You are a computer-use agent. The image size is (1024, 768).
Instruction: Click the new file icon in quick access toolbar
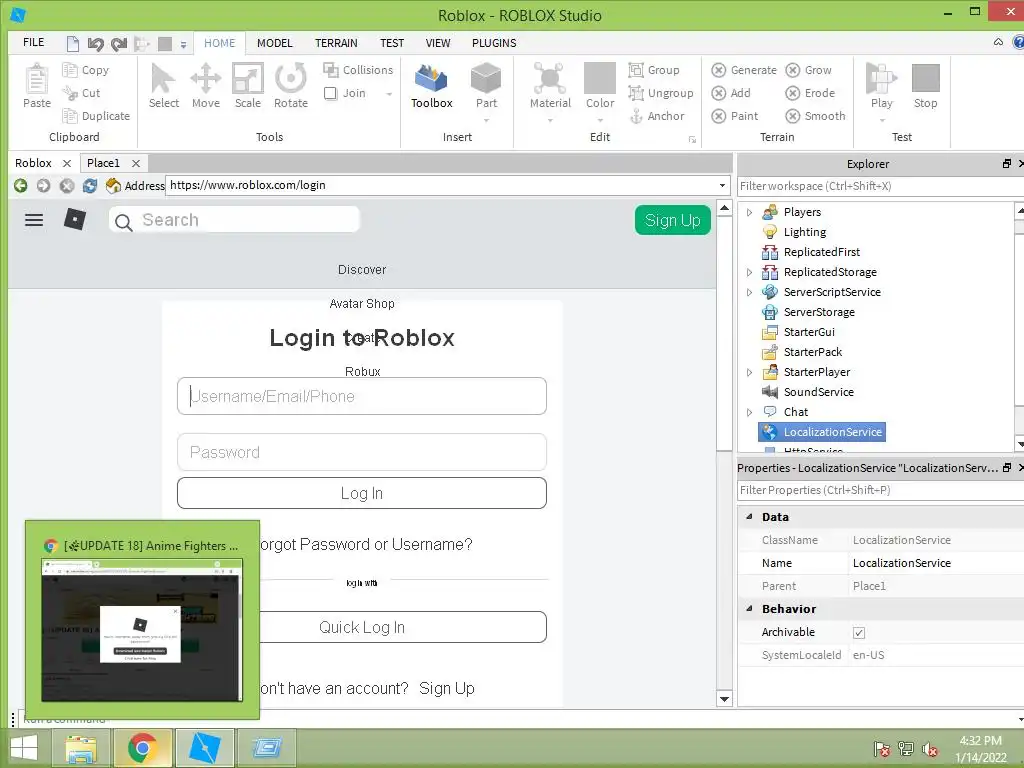72,44
